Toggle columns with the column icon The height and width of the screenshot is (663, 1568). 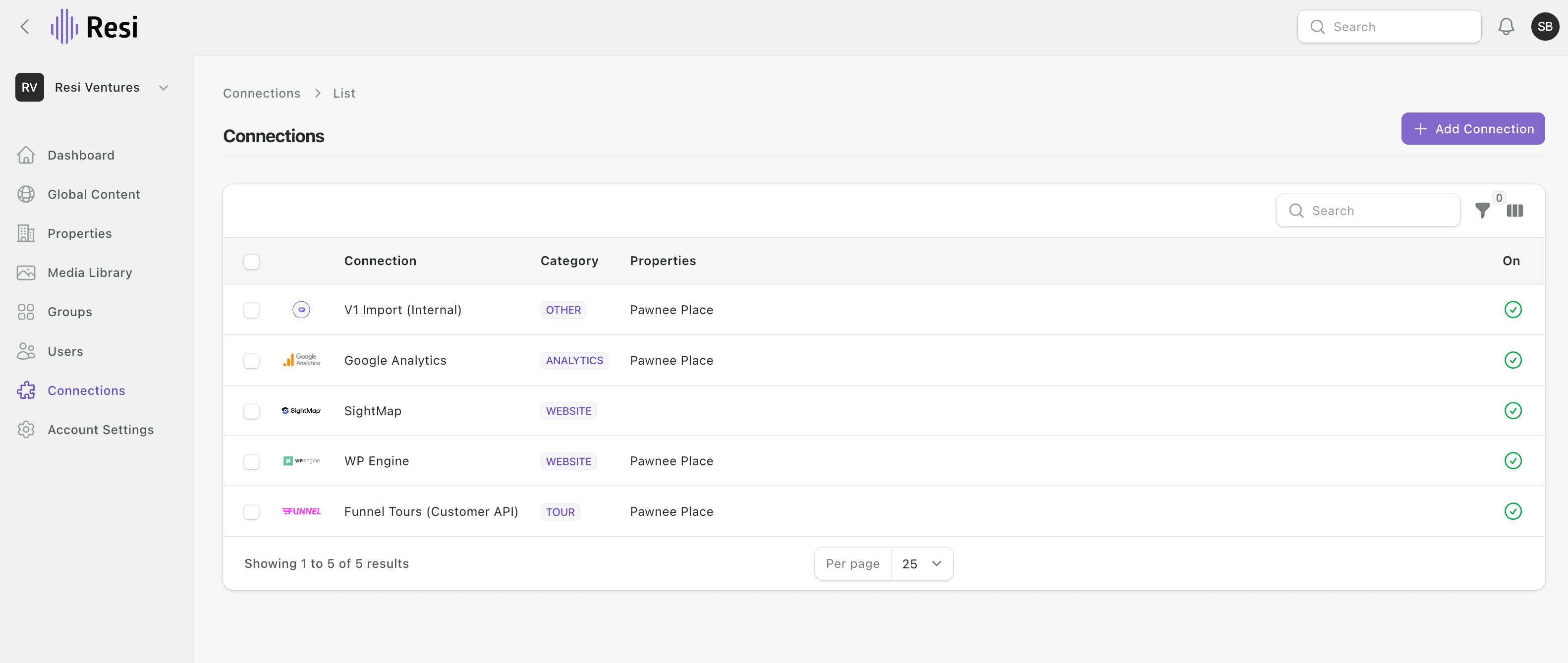1514,211
